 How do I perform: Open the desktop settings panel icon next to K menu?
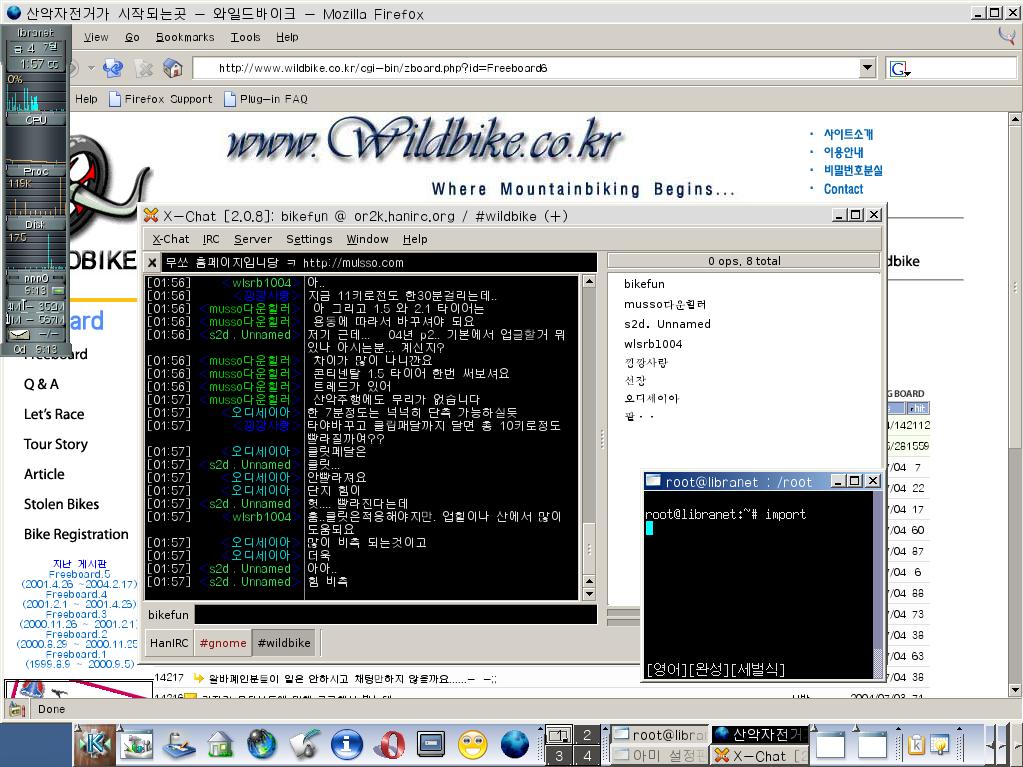[137, 745]
